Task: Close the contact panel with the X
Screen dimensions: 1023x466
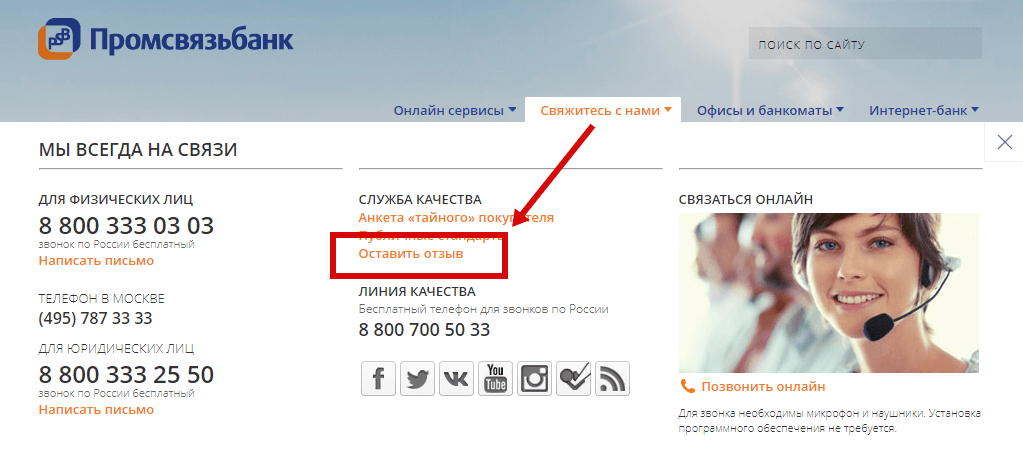Action: coord(1004,142)
